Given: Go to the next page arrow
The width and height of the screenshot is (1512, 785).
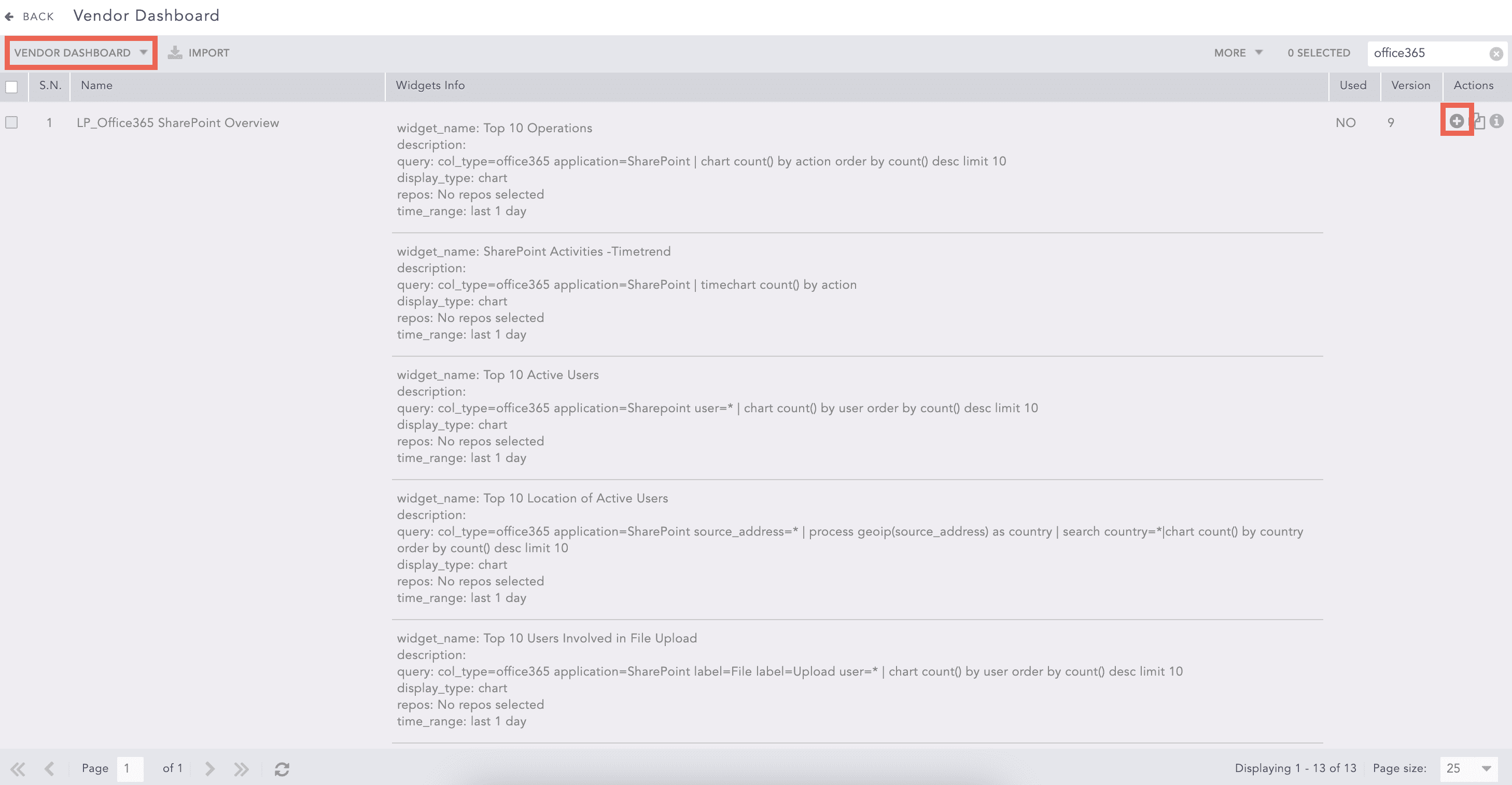Looking at the screenshot, I should click(x=209, y=768).
